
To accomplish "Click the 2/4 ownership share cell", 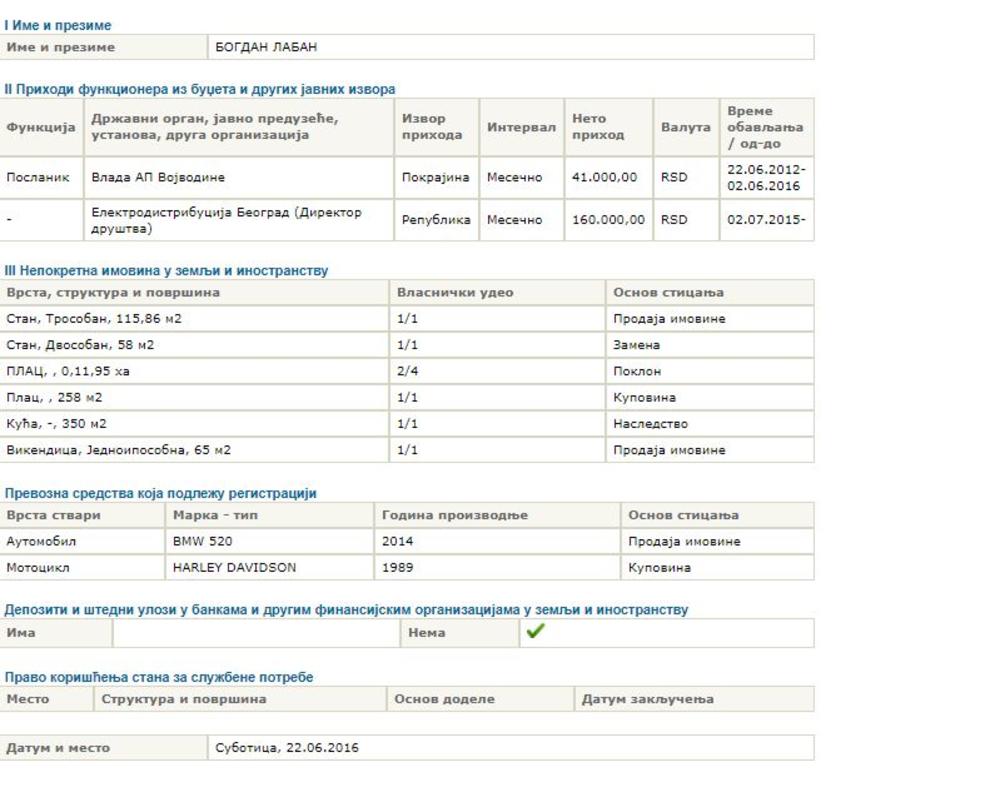I will click(408, 371).
